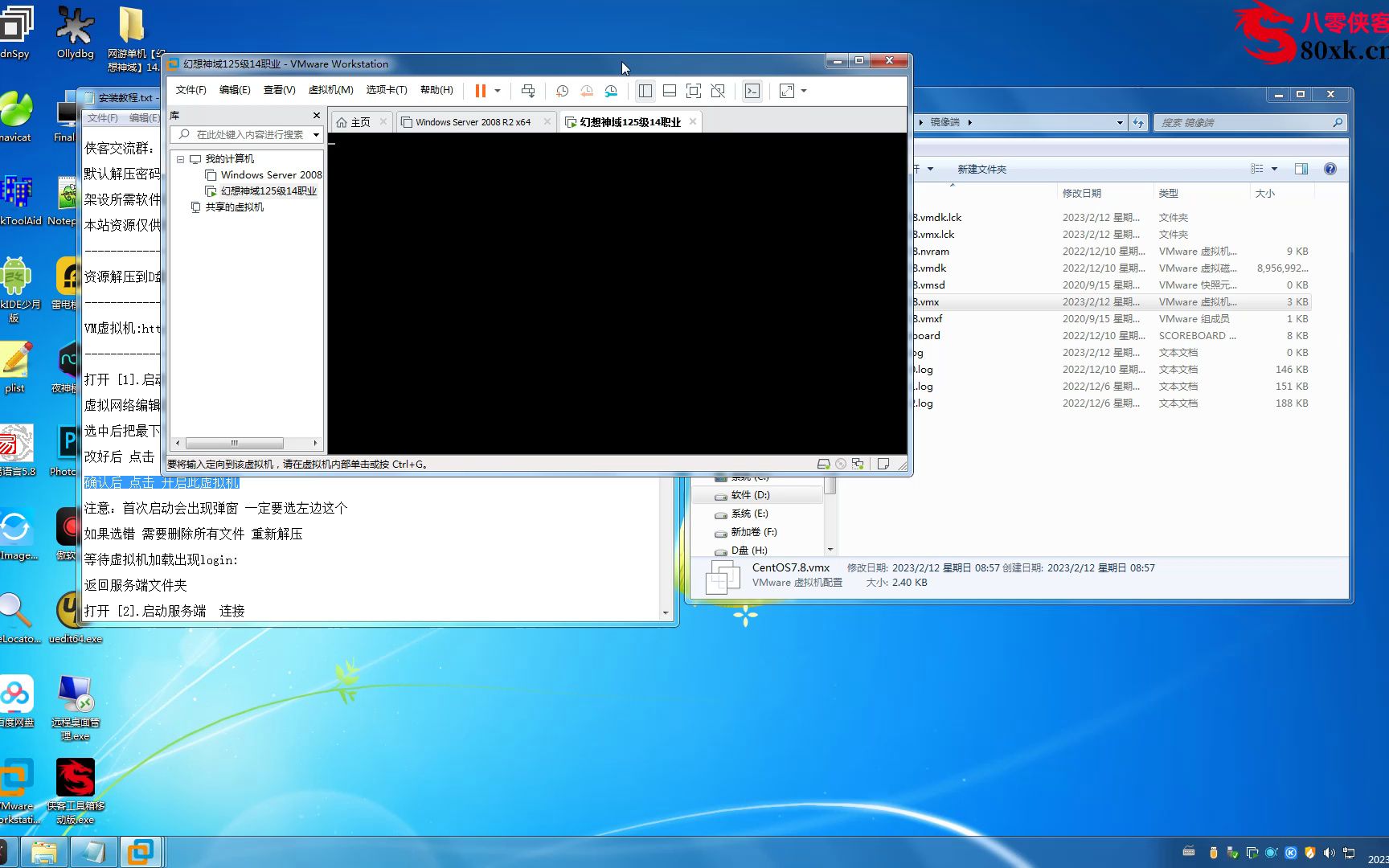Click the message log status icon
The width and height of the screenshot is (1389, 868).
[x=883, y=464]
